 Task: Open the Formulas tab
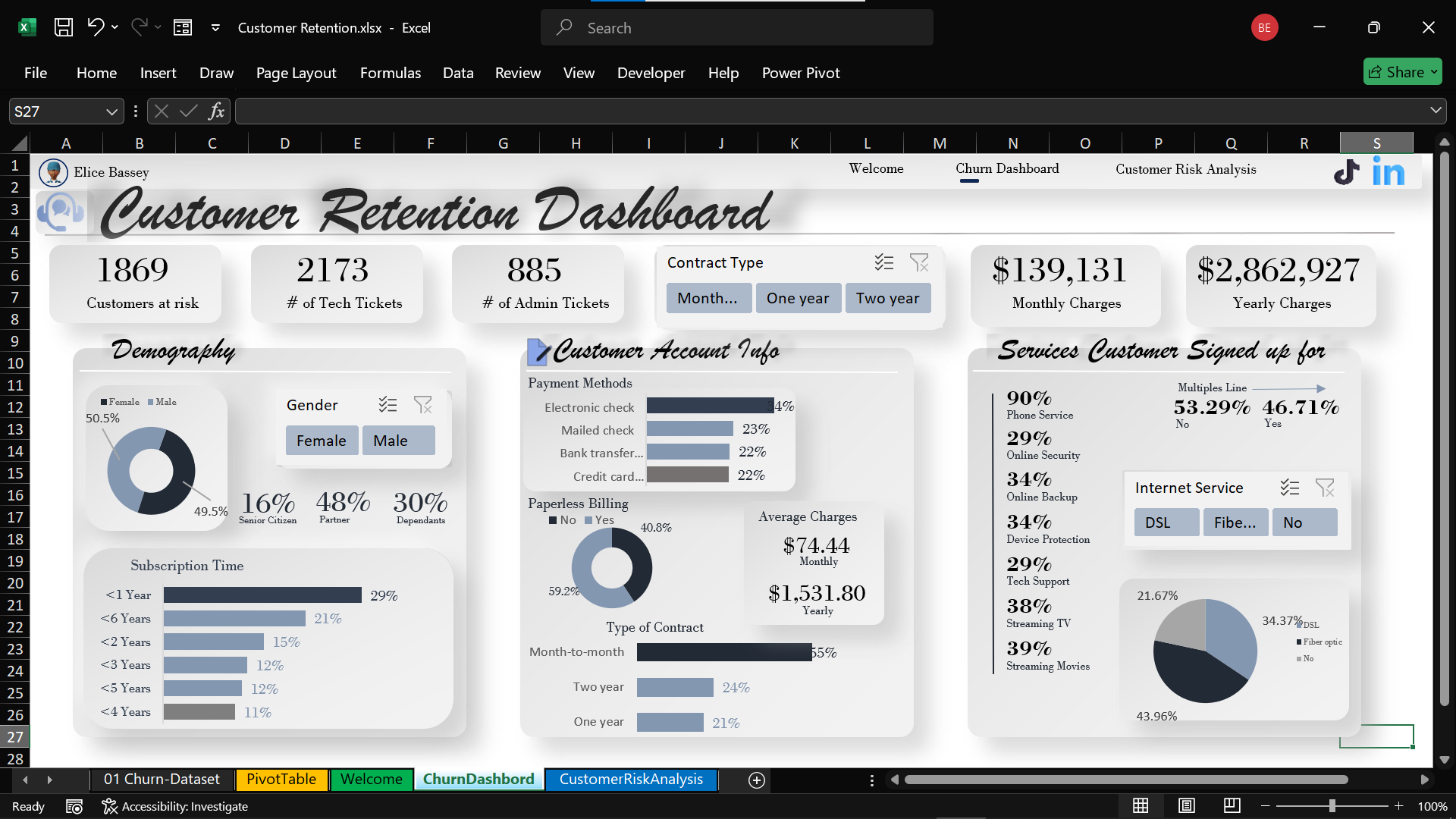click(x=391, y=73)
